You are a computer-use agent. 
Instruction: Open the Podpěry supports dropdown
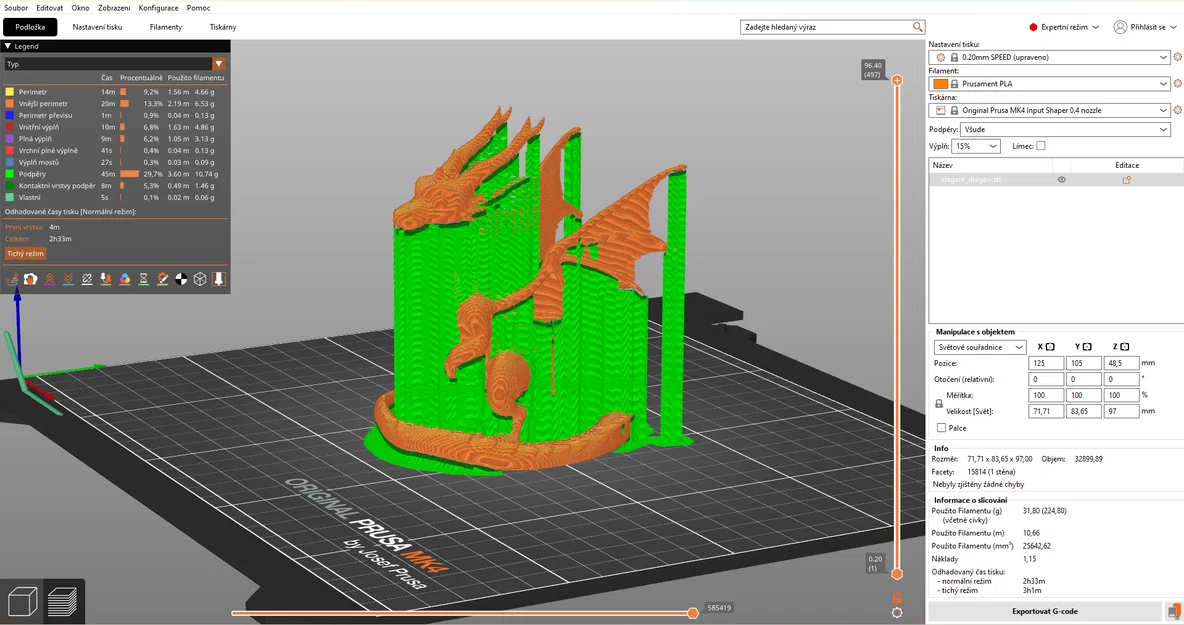pos(1064,129)
